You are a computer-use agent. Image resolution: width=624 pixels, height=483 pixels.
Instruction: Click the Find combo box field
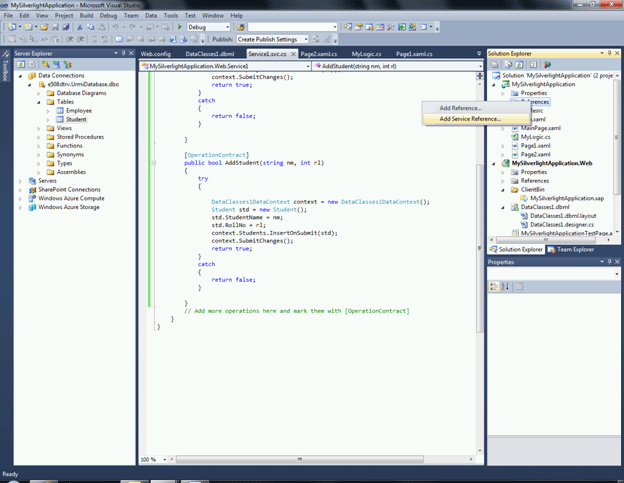(292, 27)
